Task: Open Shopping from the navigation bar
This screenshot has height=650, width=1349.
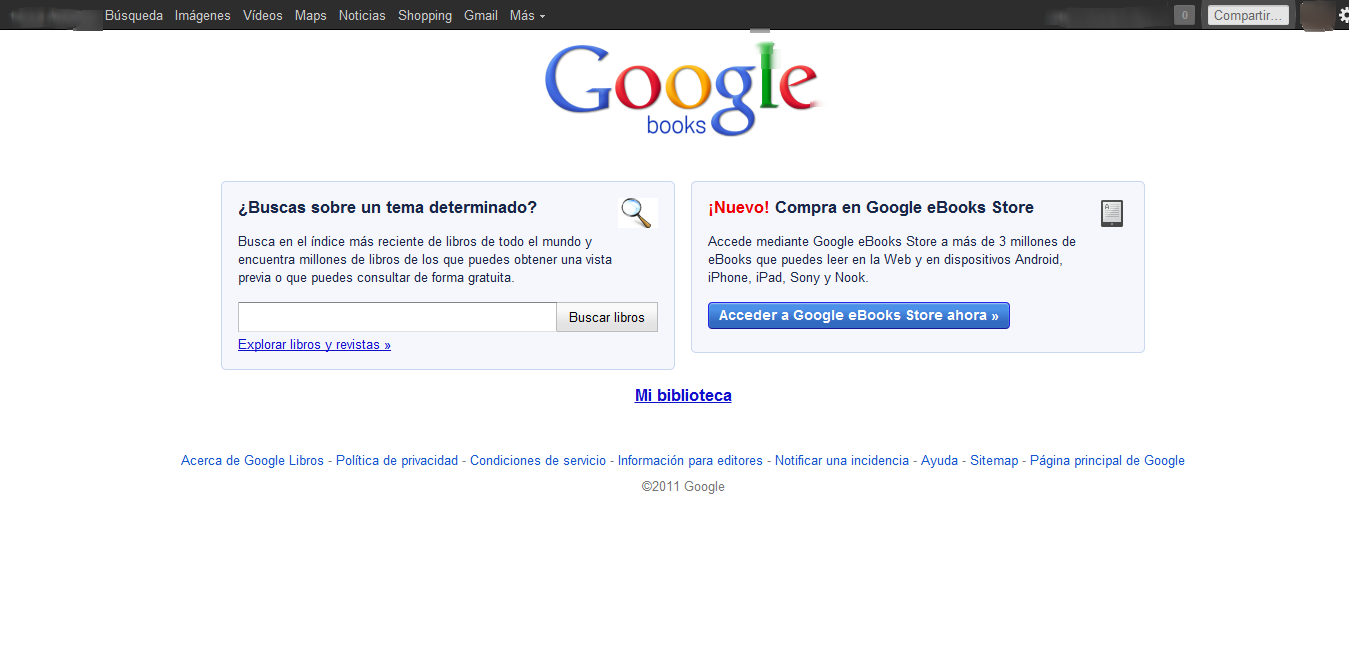Action: (424, 15)
